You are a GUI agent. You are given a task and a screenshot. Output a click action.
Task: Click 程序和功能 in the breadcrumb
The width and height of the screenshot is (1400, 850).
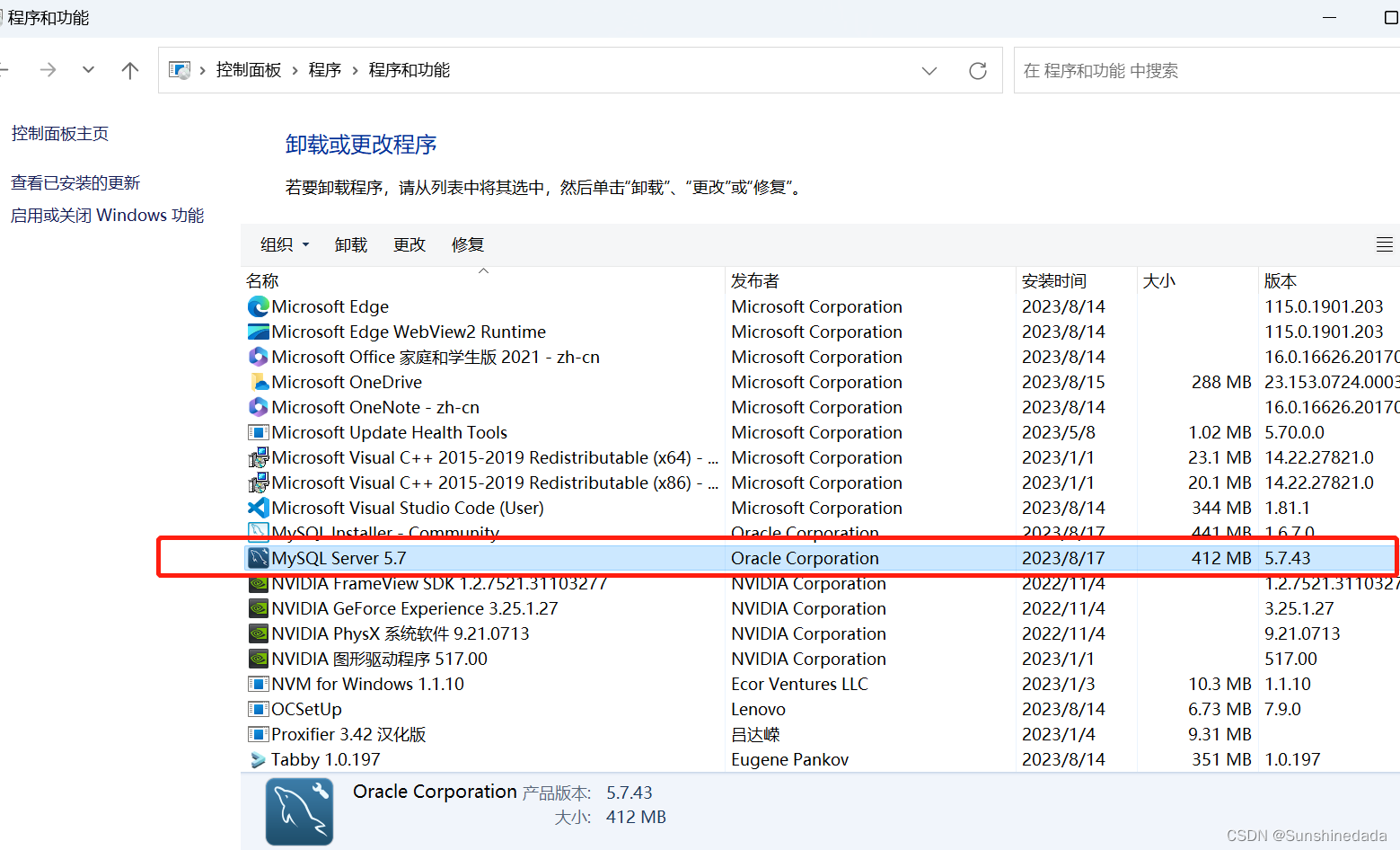pyautogui.click(x=409, y=70)
